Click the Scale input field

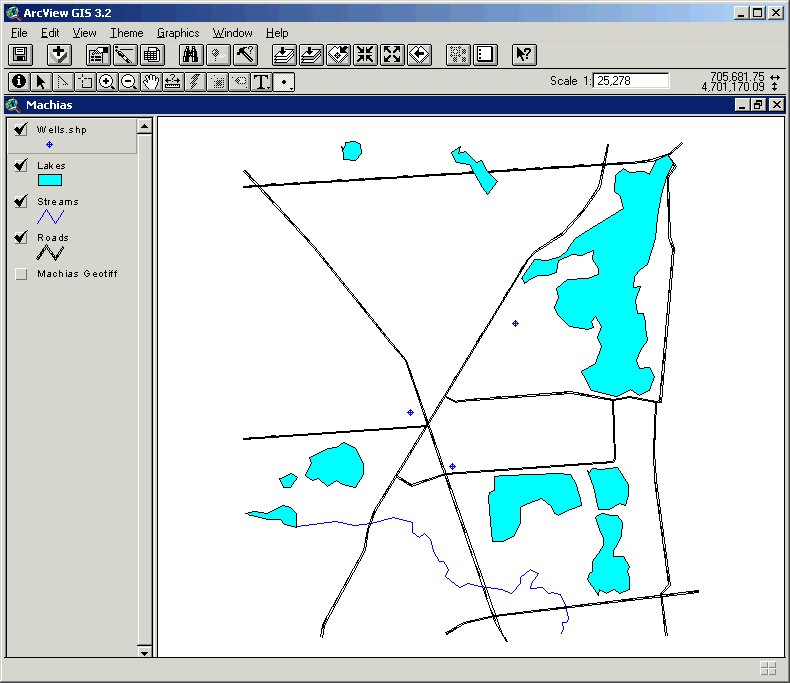click(631, 81)
